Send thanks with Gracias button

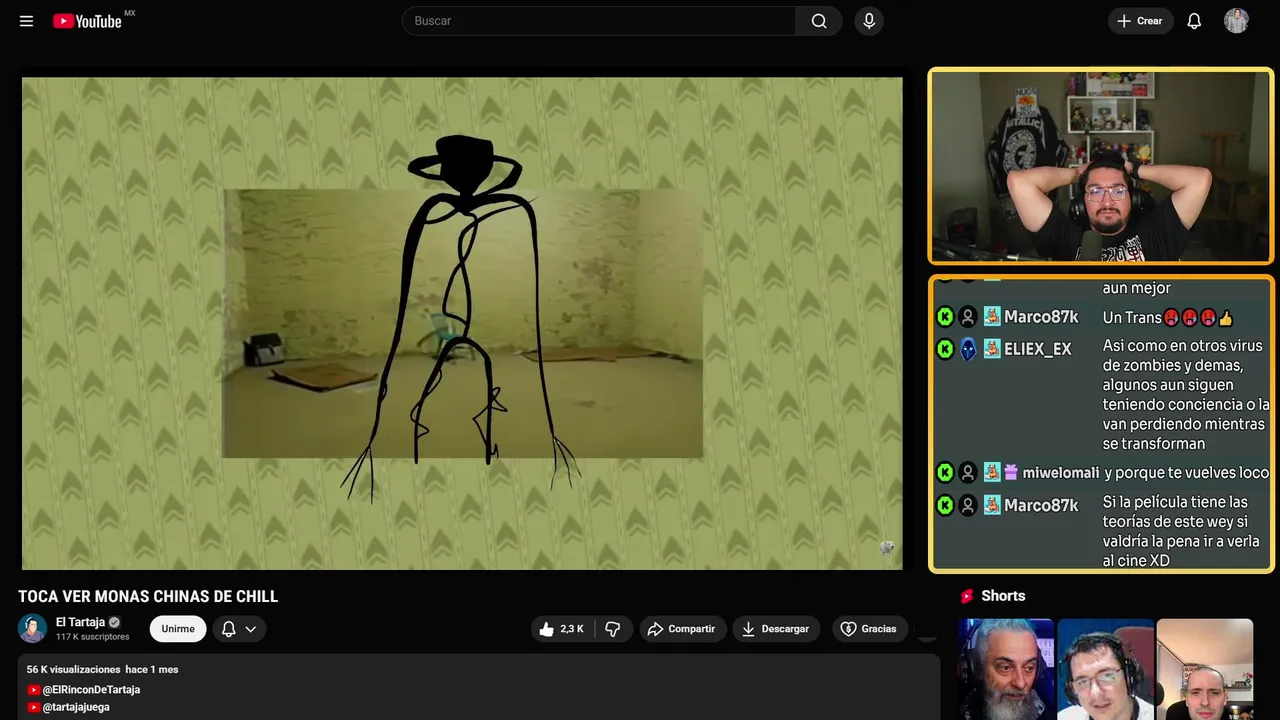(868, 629)
